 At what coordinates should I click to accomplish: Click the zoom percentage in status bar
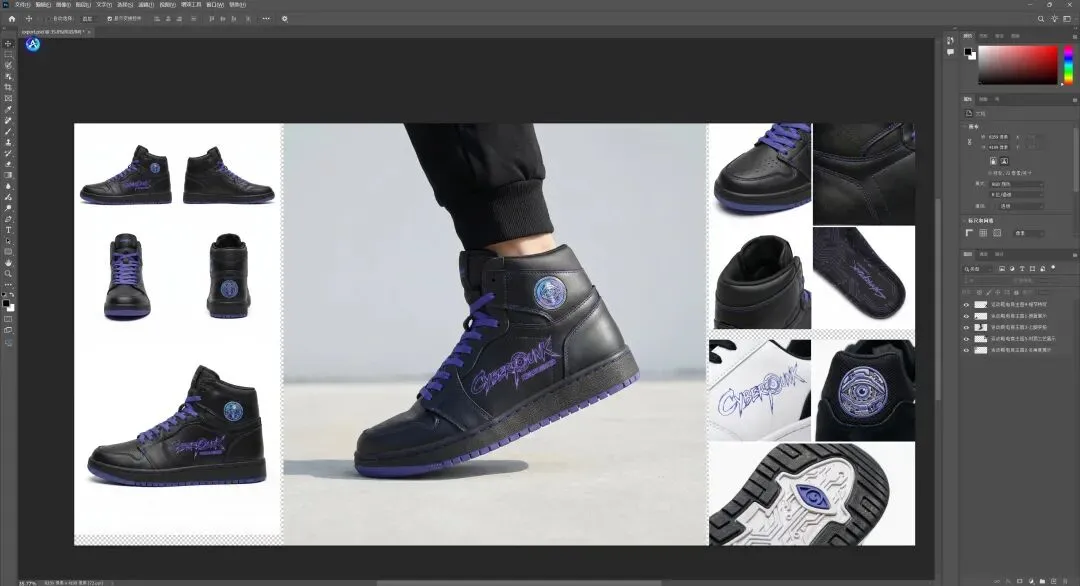28,583
